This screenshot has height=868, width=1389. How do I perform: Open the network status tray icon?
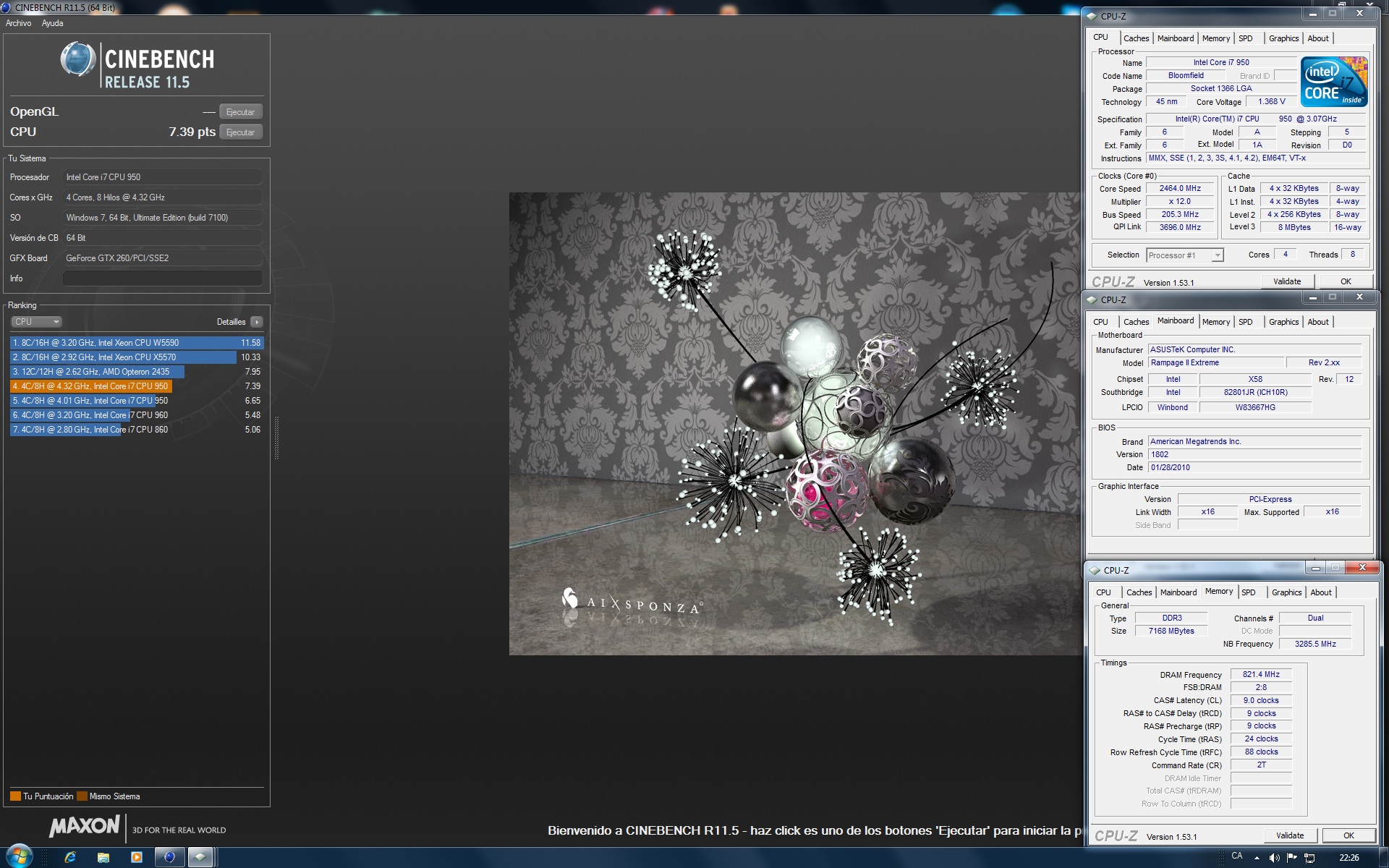click(x=1309, y=858)
